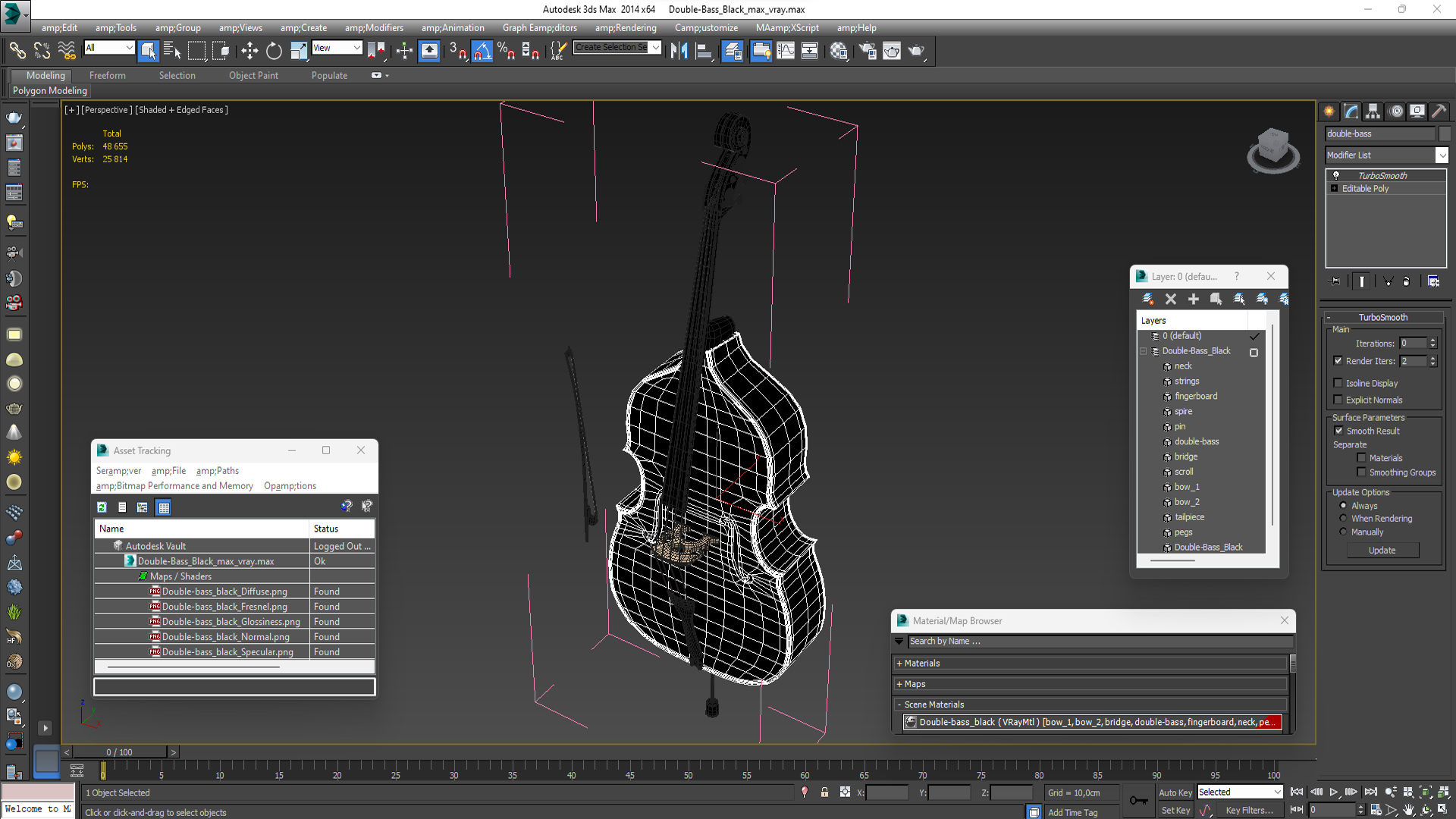Switch to the Freeform ribbon tab
The height and width of the screenshot is (819, 1456).
click(108, 75)
